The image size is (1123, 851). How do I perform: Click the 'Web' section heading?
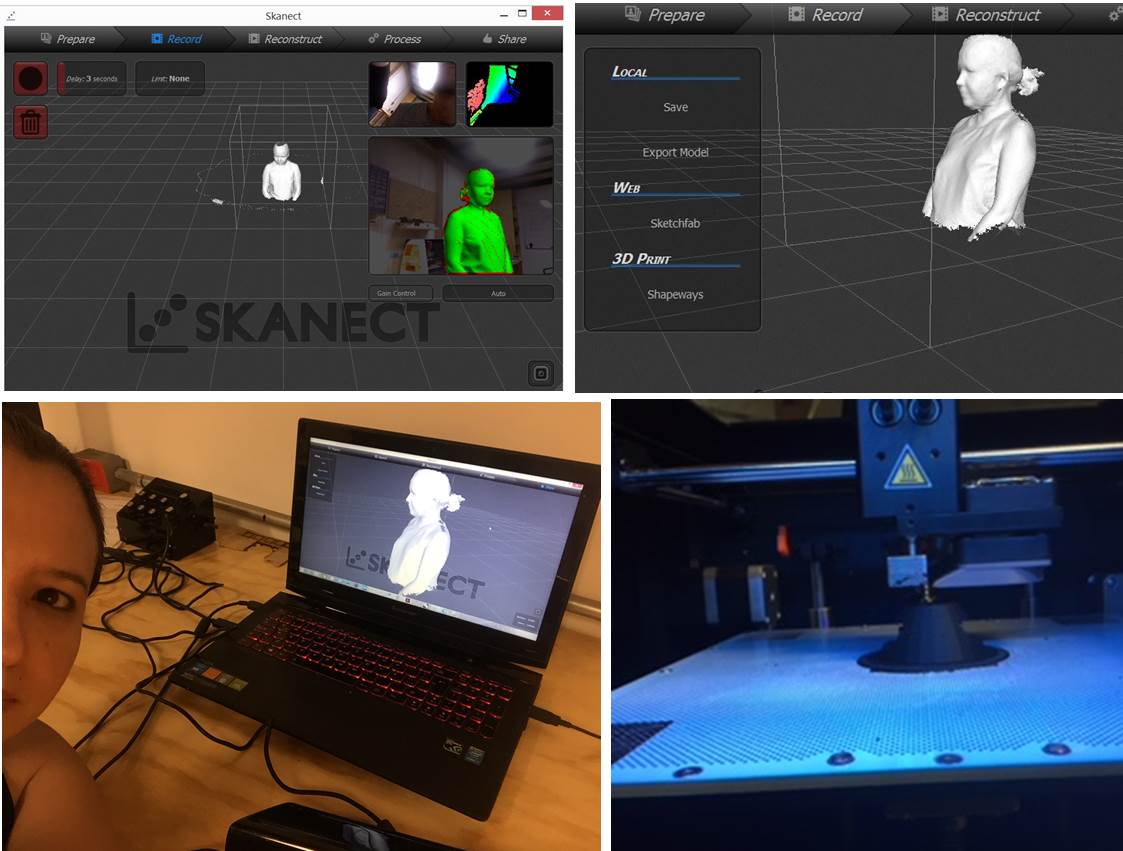[x=626, y=188]
